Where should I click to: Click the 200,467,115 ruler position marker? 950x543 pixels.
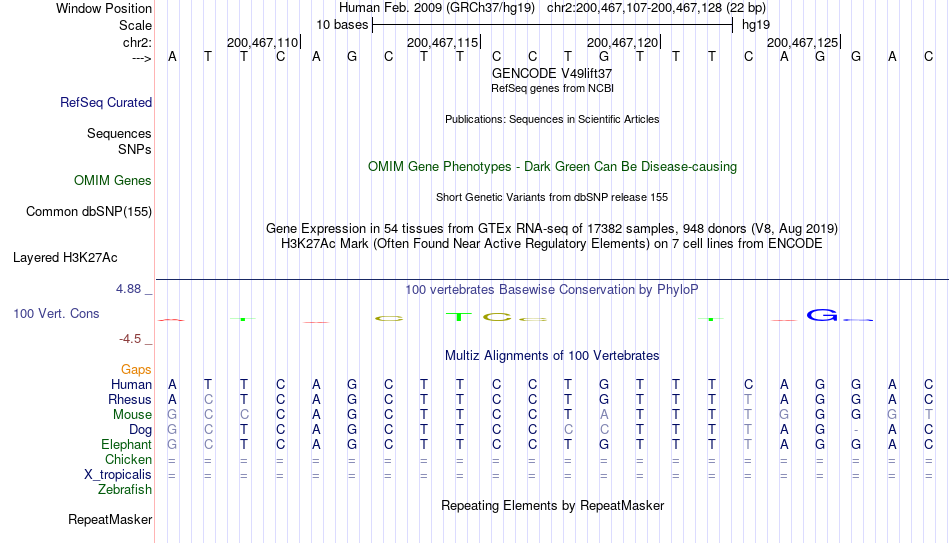click(443, 42)
